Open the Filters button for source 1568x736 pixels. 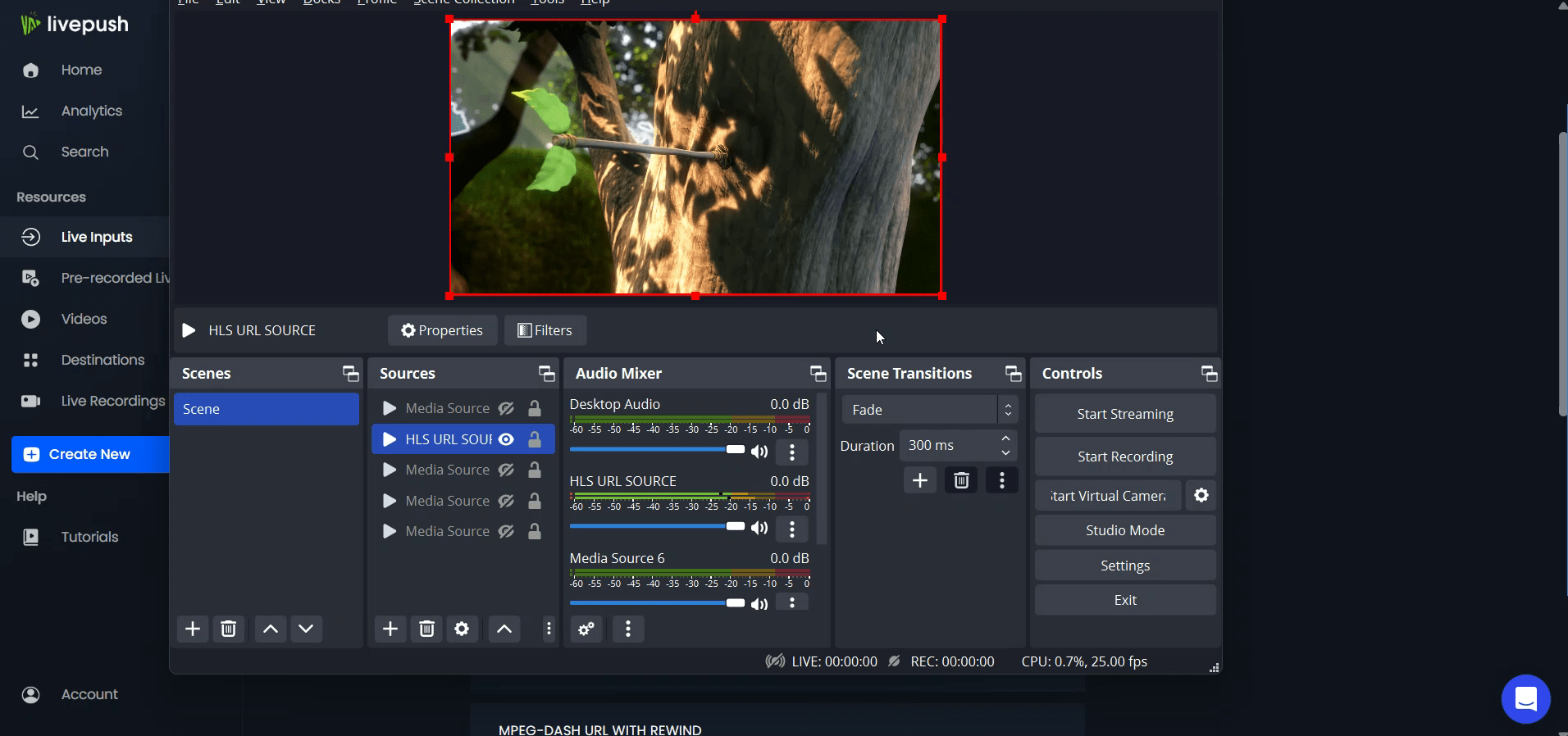pyautogui.click(x=545, y=330)
